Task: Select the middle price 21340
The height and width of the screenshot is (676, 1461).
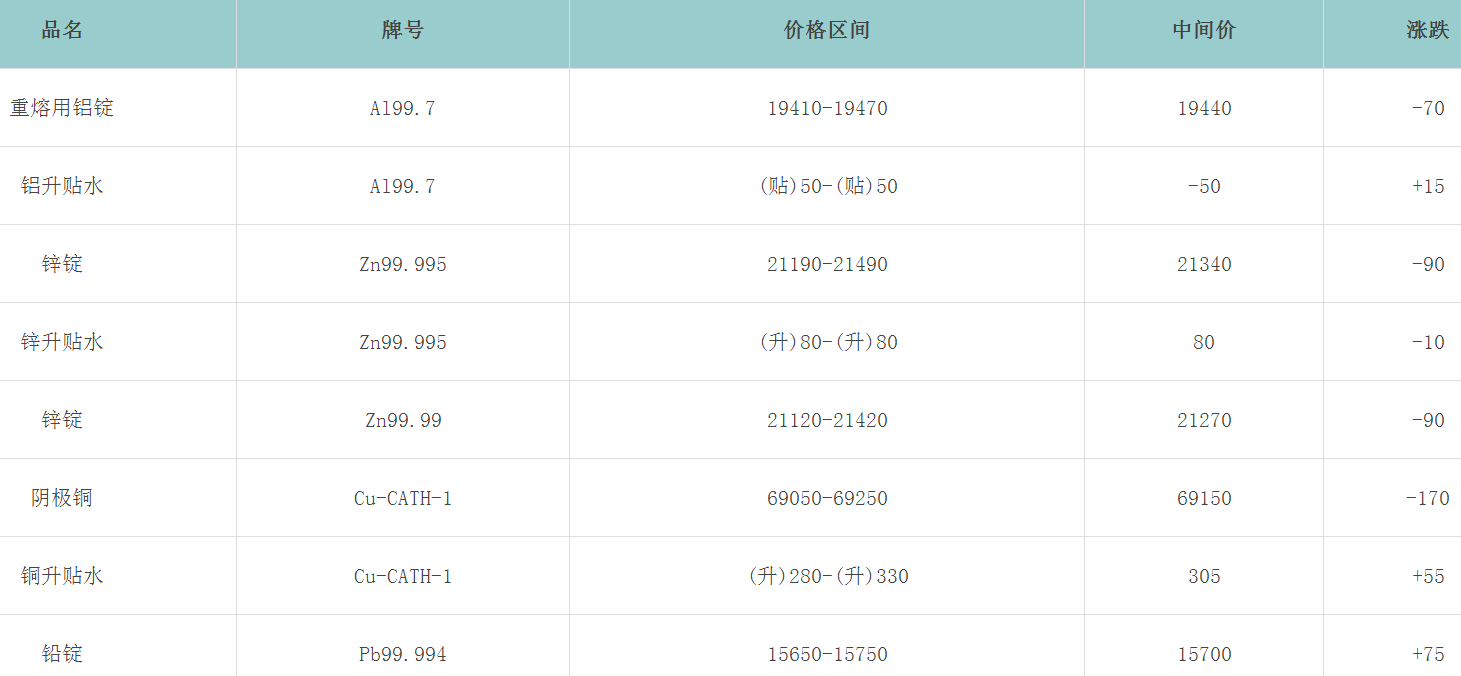Action: tap(1204, 264)
